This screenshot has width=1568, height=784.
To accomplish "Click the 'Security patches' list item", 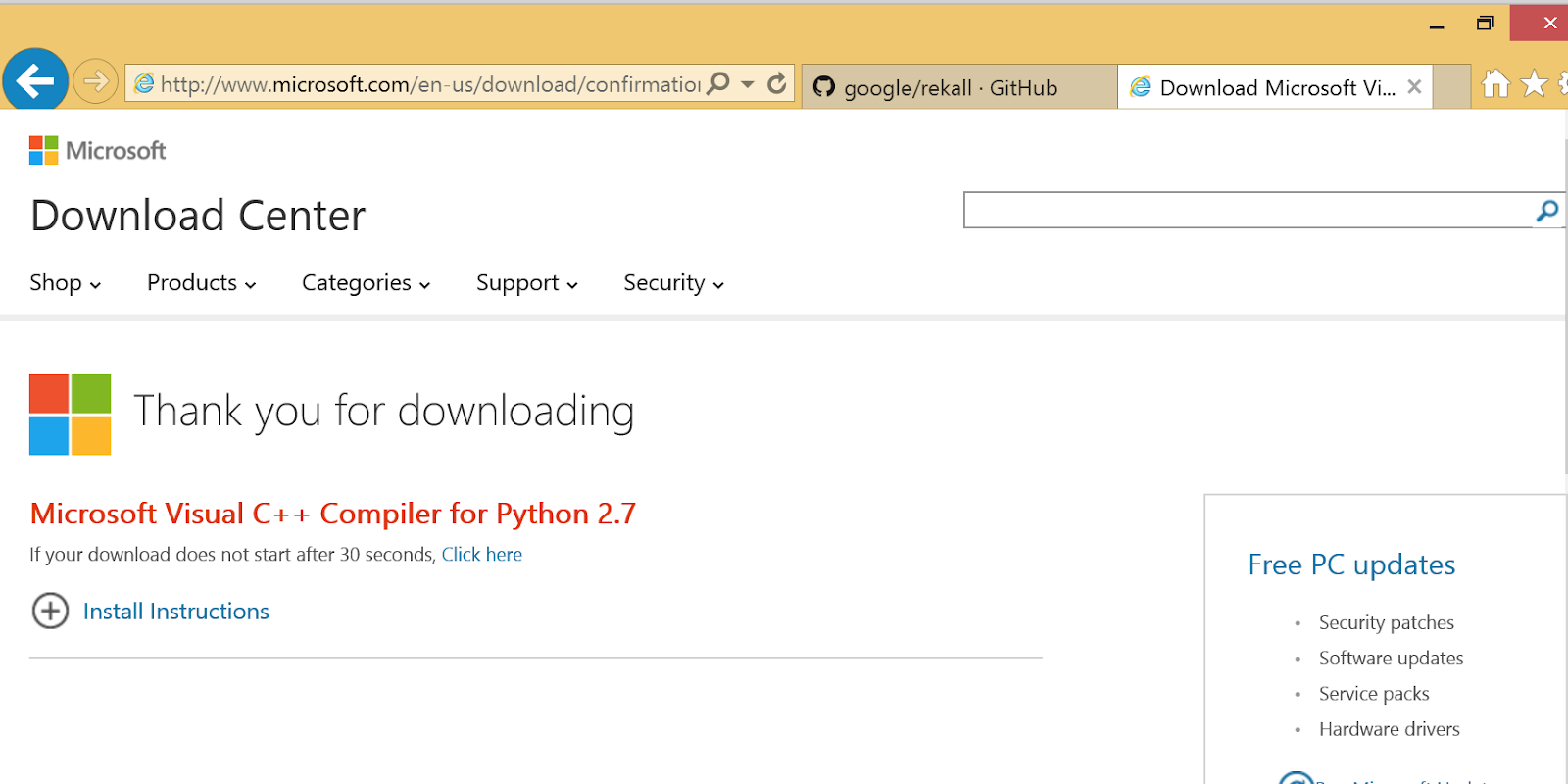I will (1386, 622).
